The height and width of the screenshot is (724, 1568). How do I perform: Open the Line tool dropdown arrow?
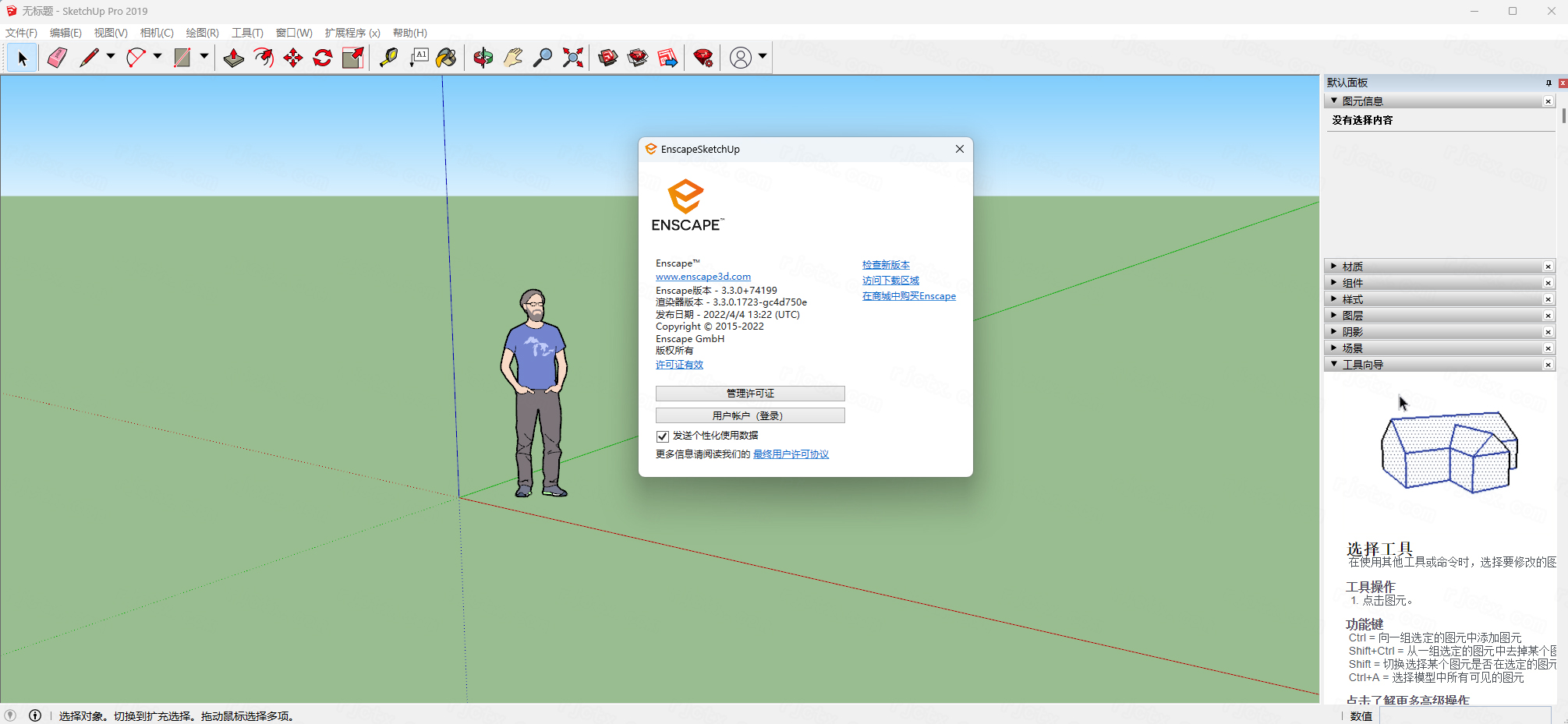point(111,56)
